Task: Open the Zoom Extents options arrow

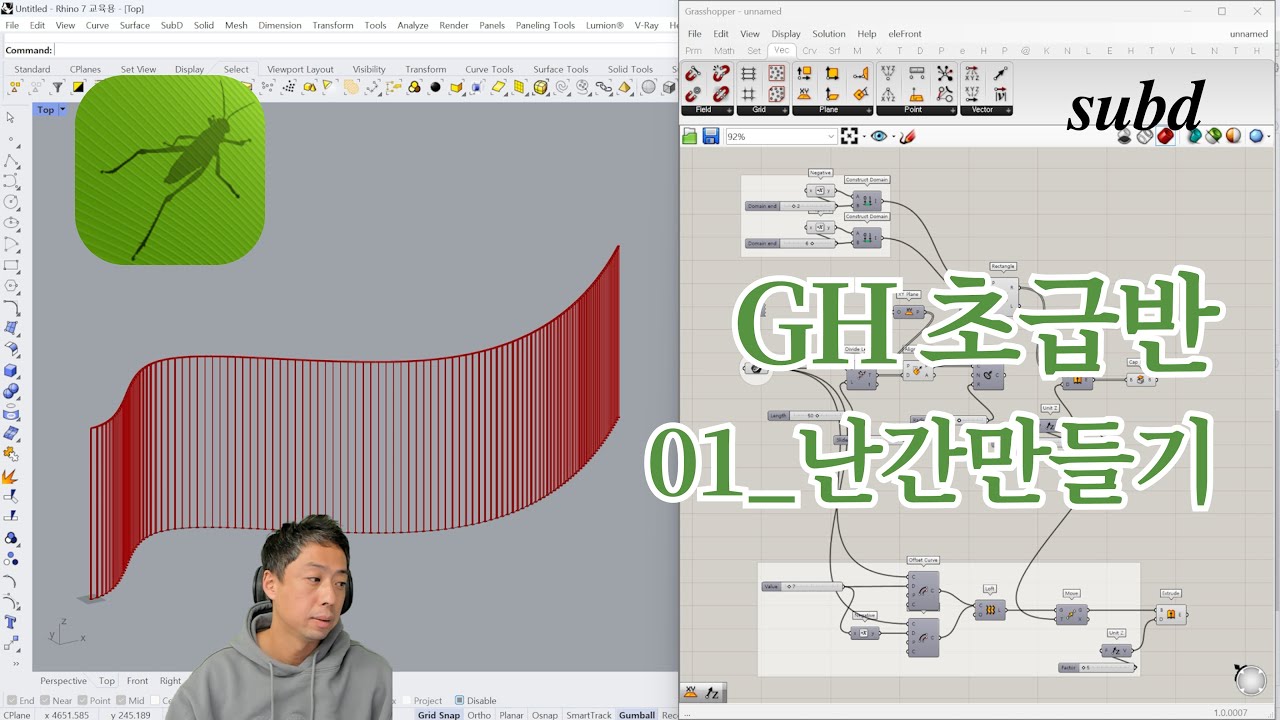Action: tap(864, 137)
